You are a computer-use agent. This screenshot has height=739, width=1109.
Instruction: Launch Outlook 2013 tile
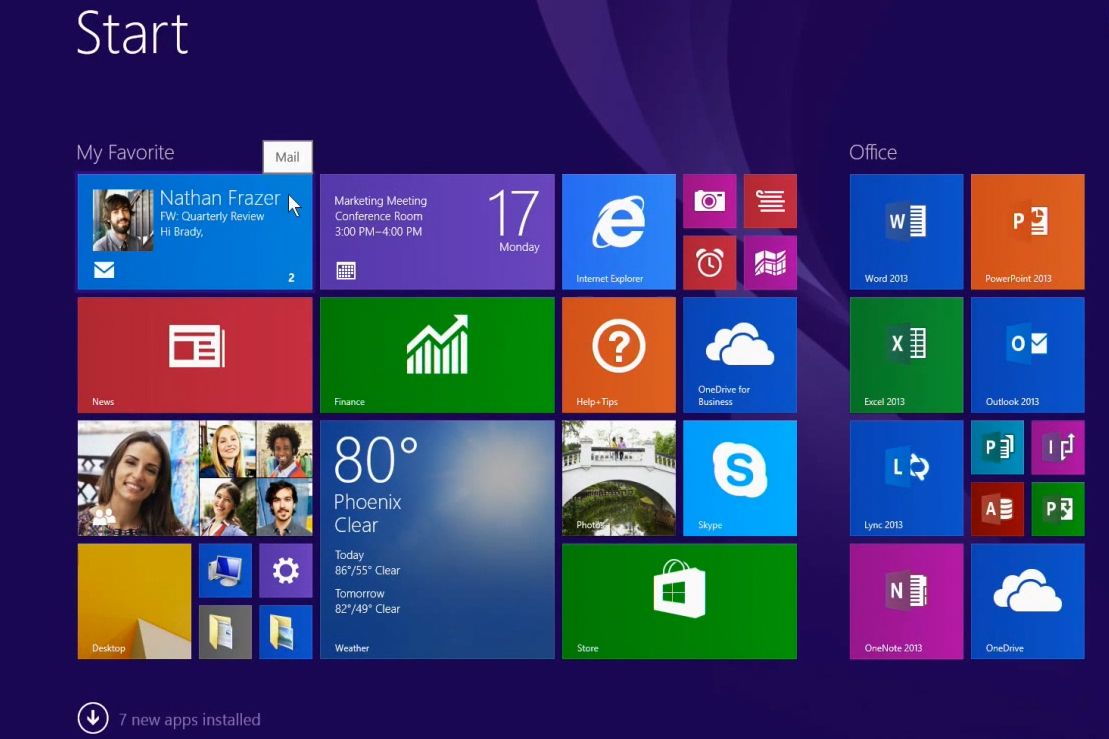point(1028,355)
